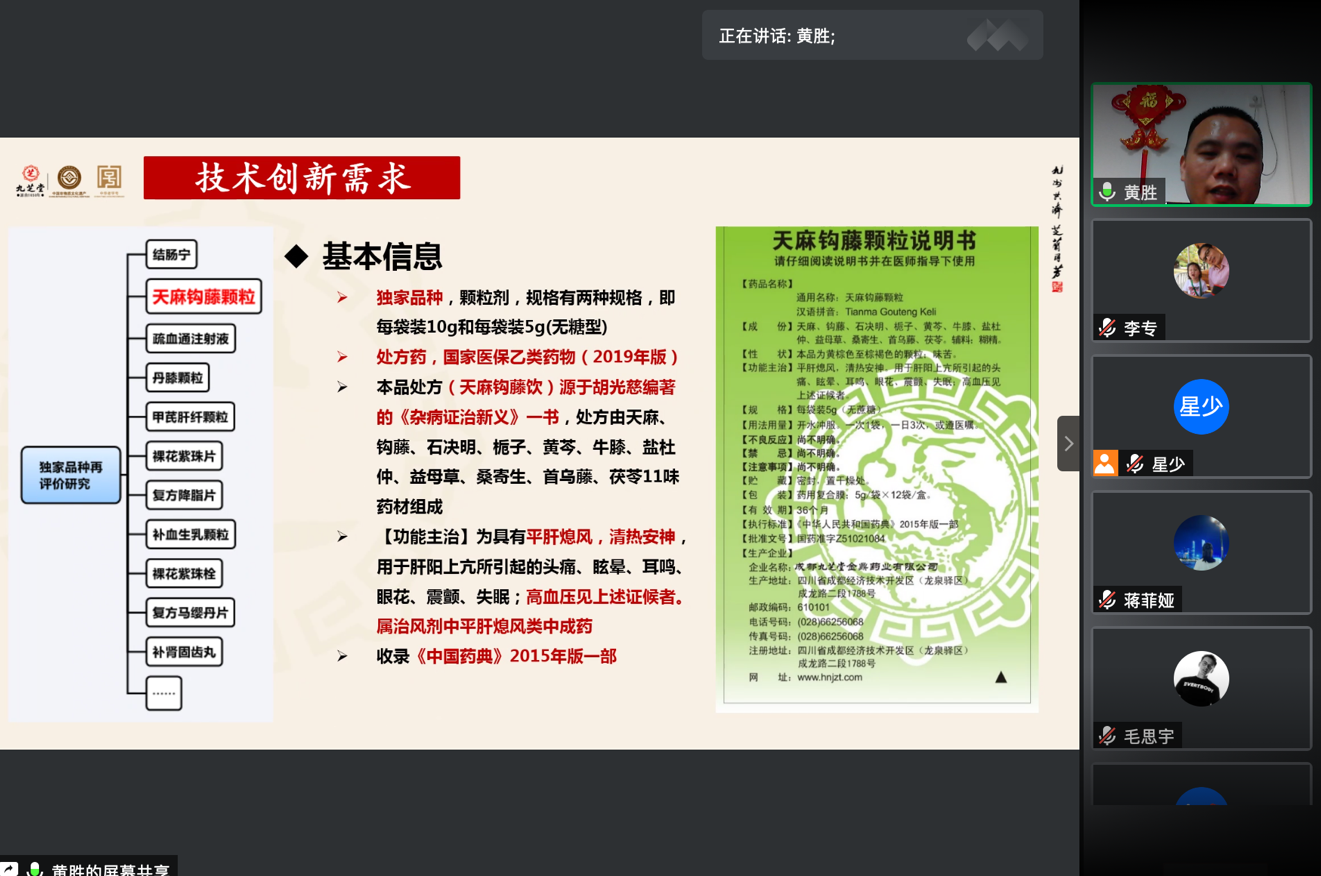This screenshot has width=1321, height=876.
Task: Click the screen share arrow icon at bottom left
Action: pos(9,869)
